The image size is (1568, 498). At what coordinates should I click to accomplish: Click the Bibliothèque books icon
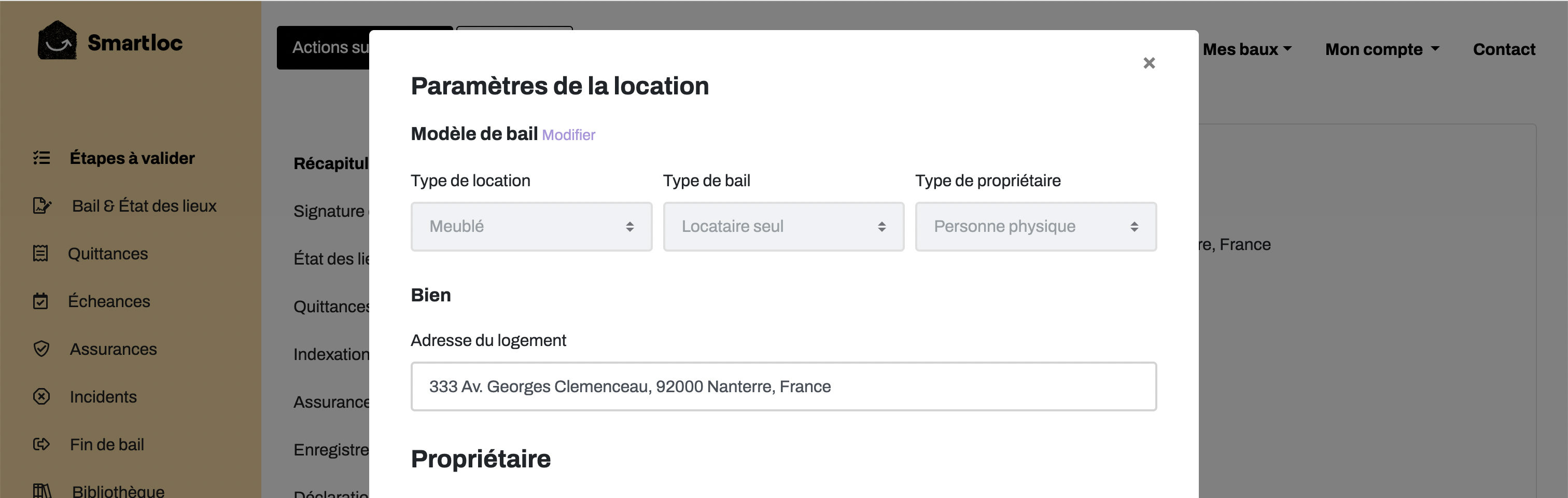click(42, 491)
